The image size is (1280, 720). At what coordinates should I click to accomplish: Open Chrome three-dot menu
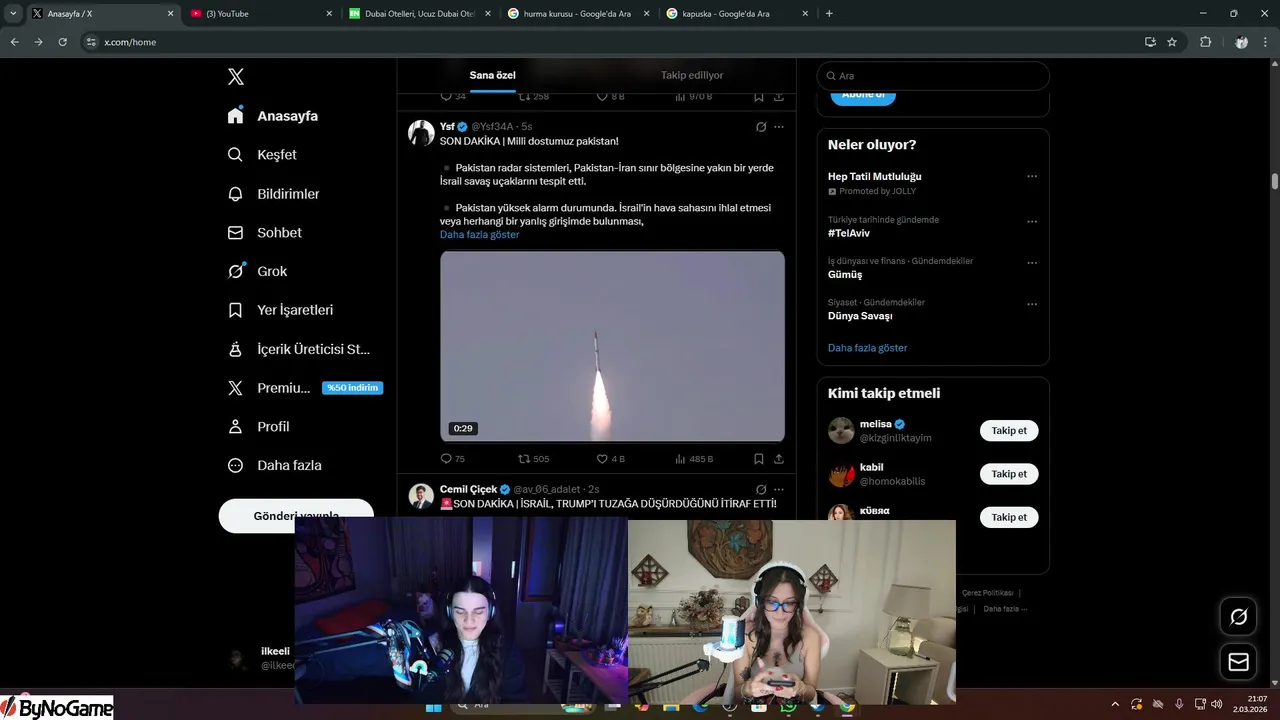click(x=1266, y=42)
